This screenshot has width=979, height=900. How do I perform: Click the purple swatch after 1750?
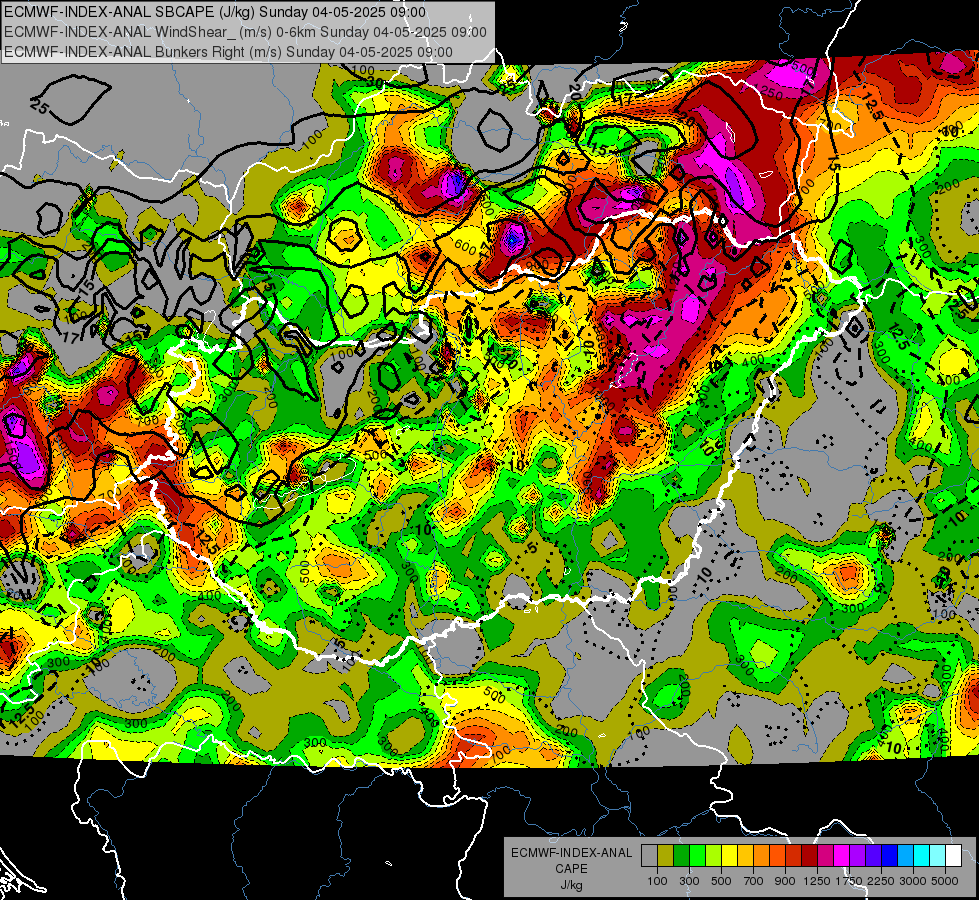(x=857, y=856)
